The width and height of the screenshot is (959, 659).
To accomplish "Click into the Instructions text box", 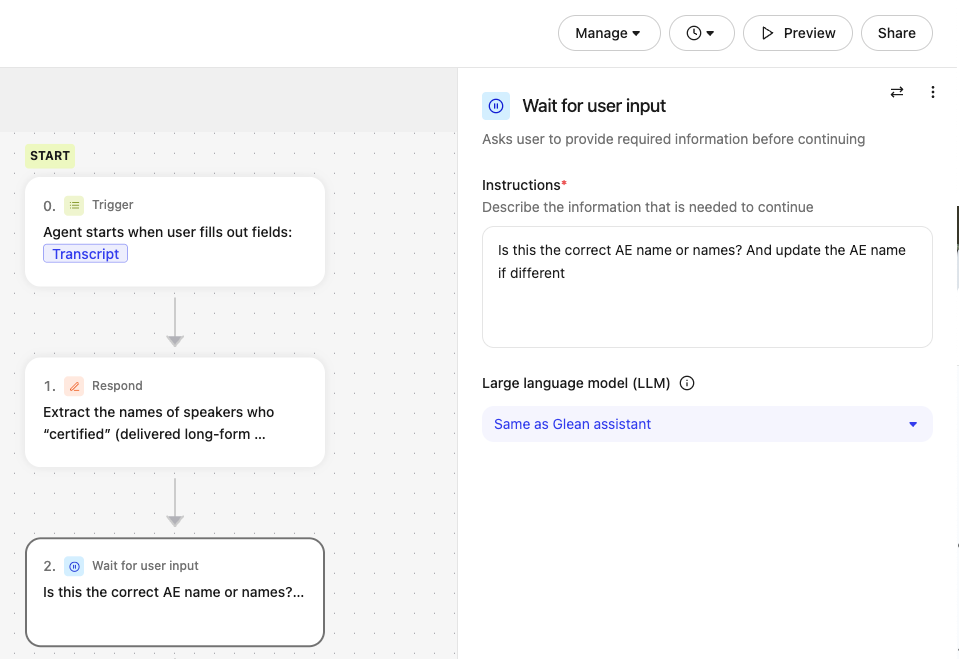I will click(x=706, y=300).
